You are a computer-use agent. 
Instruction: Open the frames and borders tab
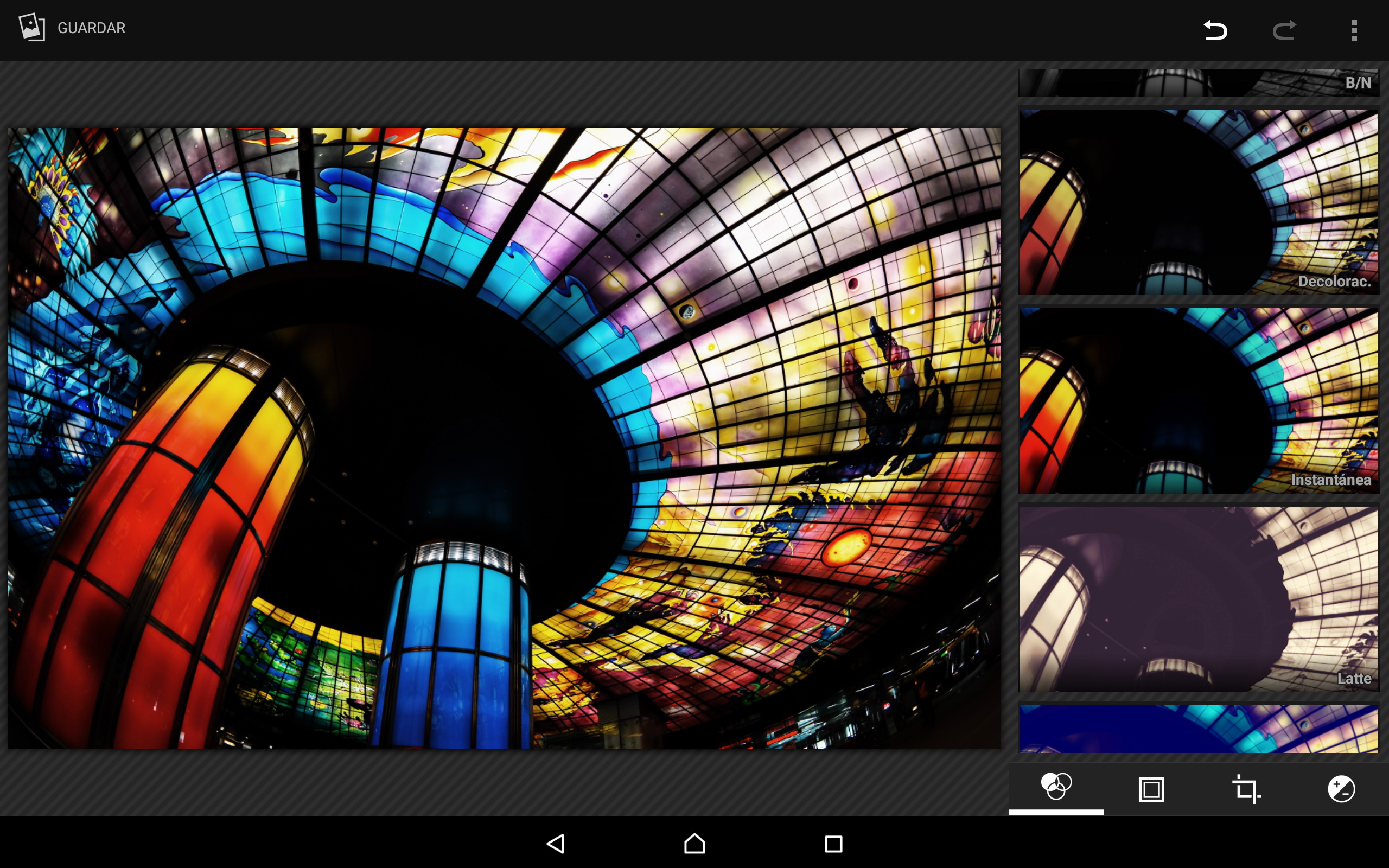(x=1151, y=789)
